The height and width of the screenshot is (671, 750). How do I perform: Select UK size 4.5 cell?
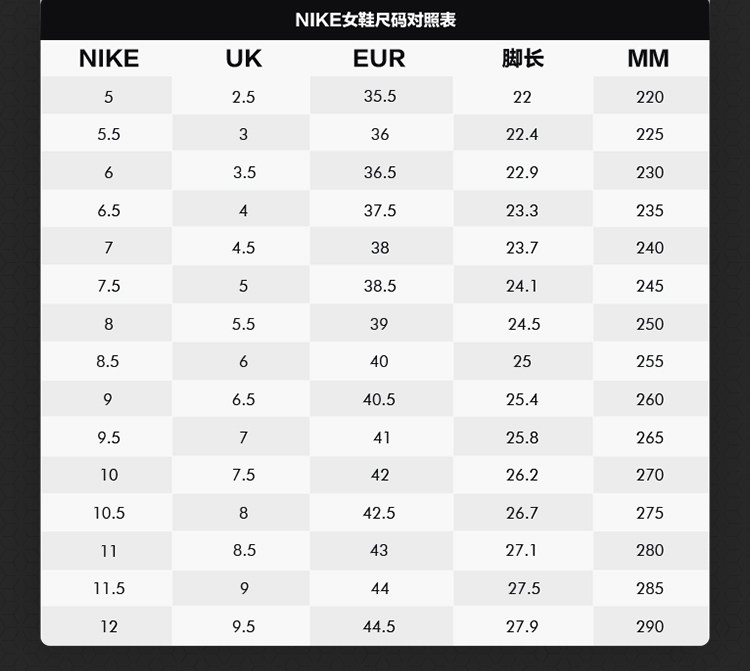243,248
